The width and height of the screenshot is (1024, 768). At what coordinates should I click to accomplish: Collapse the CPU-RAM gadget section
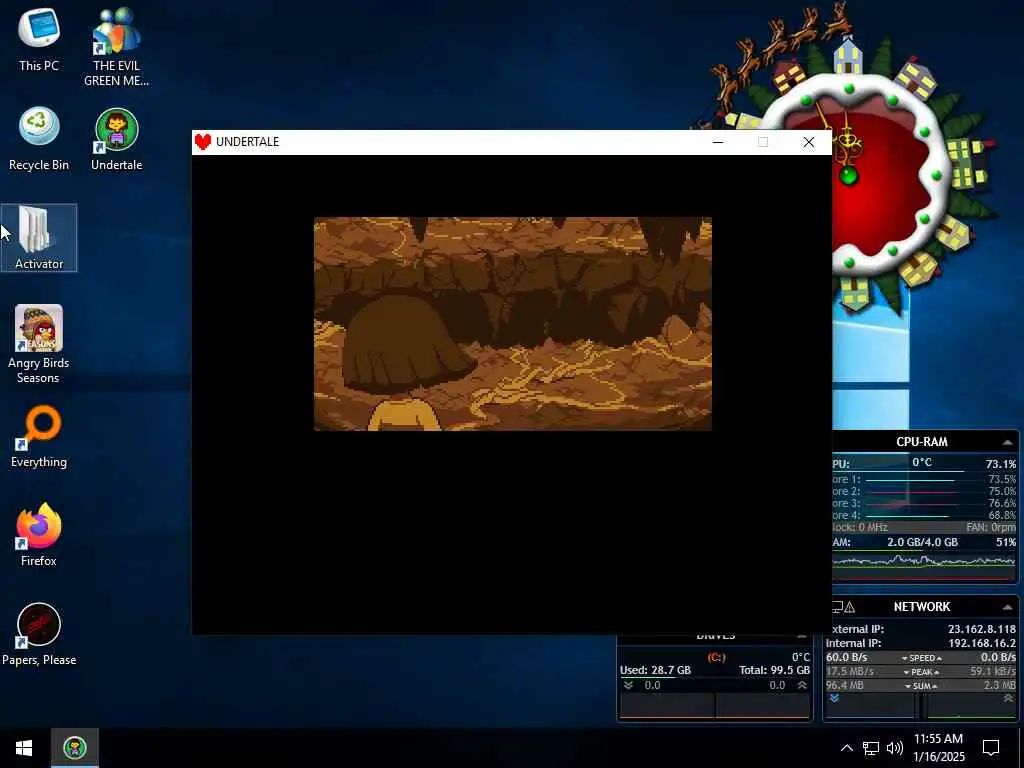pyautogui.click(x=1008, y=442)
